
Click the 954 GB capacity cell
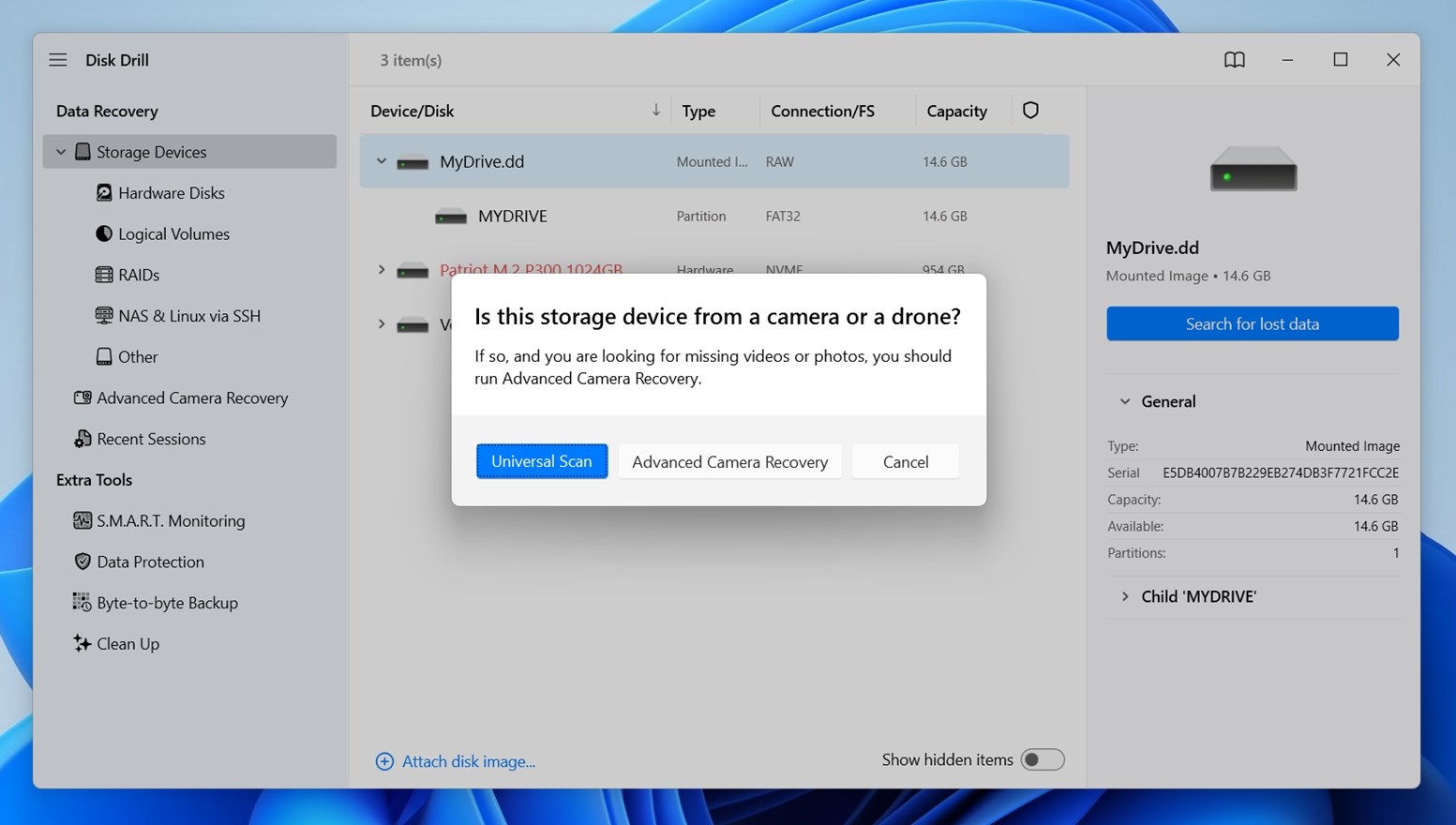coord(943,270)
